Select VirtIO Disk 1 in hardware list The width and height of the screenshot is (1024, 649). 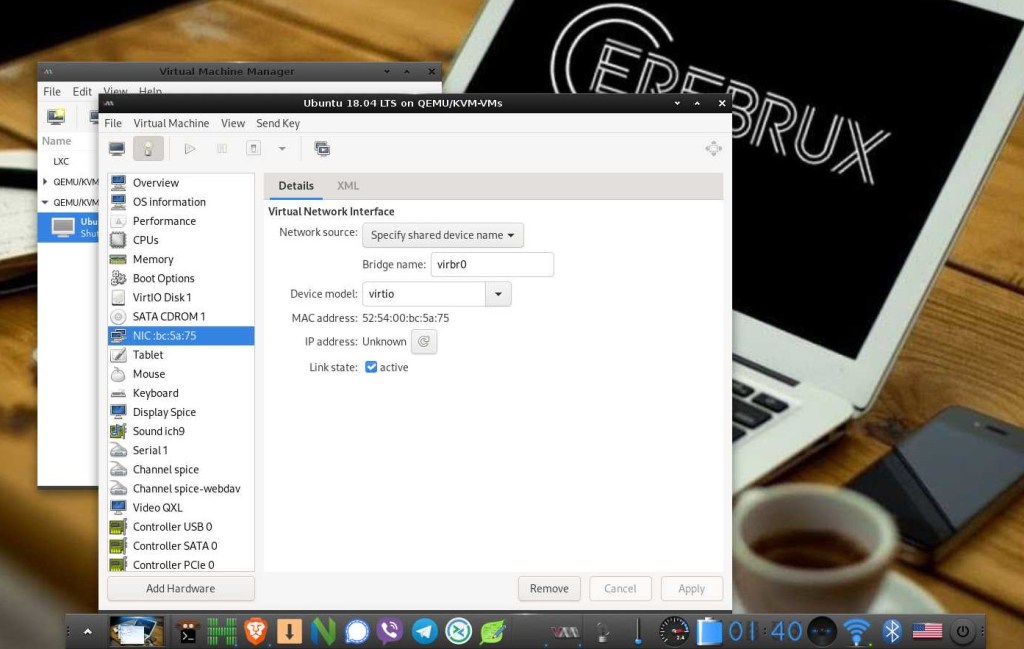pyautogui.click(x=162, y=297)
